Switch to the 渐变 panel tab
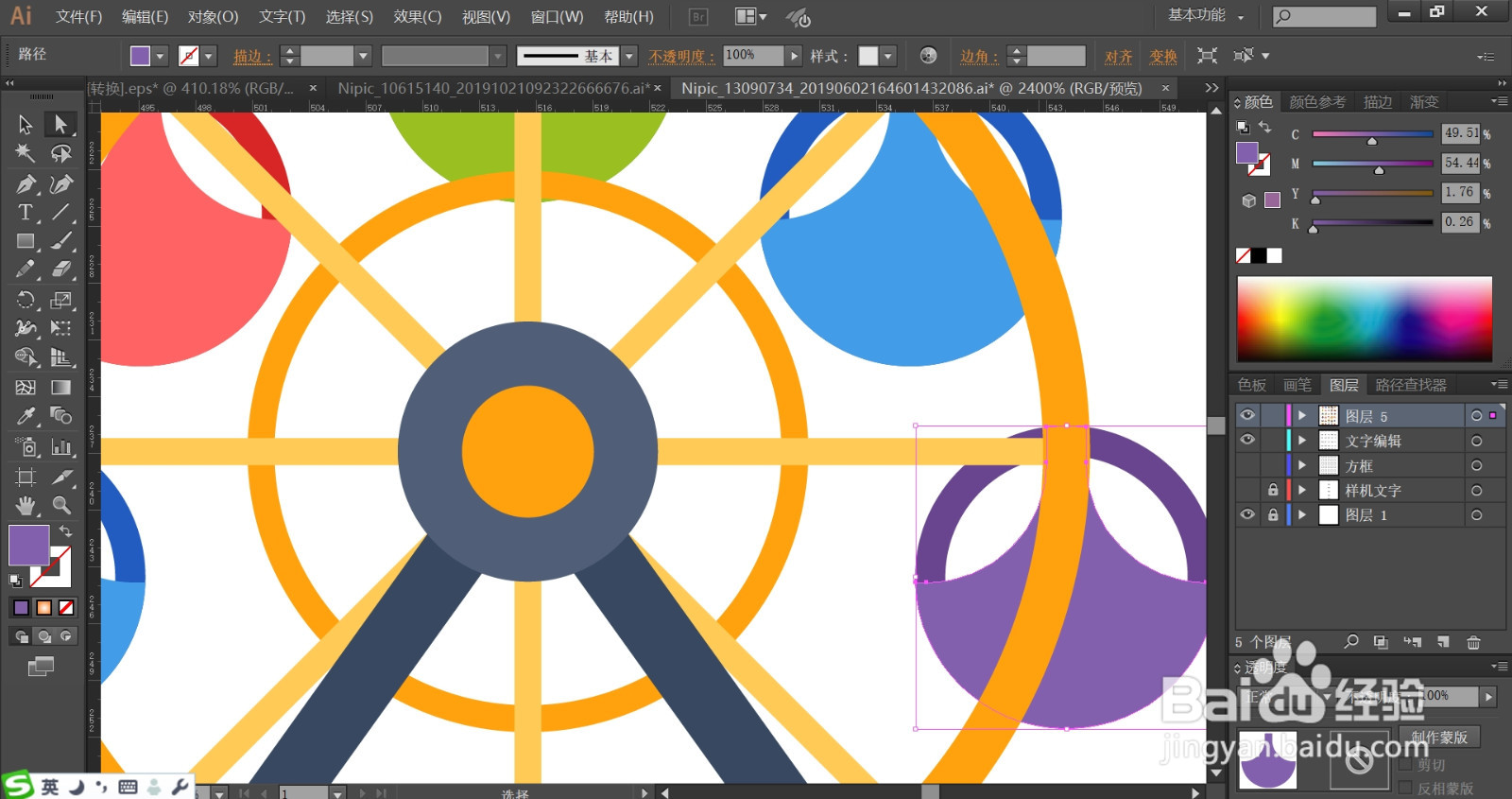Image resolution: width=1512 pixels, height=799 pixels. pyautogui.click(x=1424, y=102)
